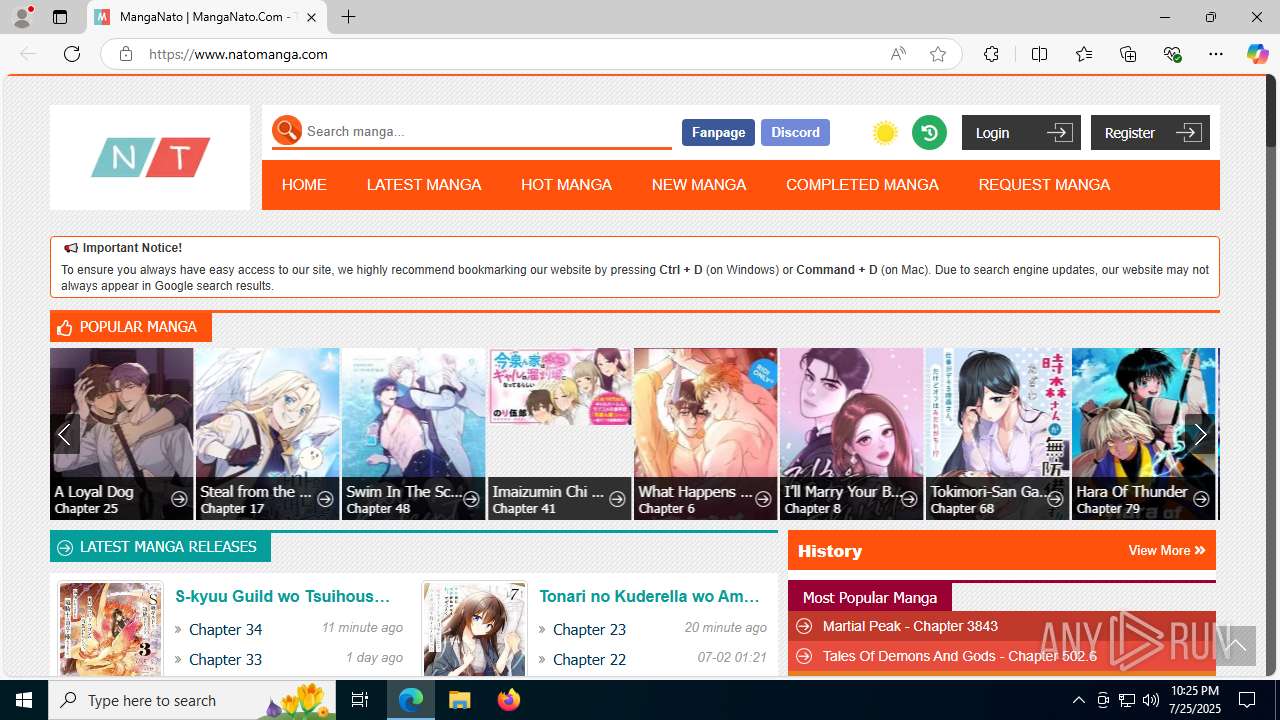Click arrow icon on Swim In The Sc caption
The height and width of the screenshot is (720, 1280).
tap(471, 499)
